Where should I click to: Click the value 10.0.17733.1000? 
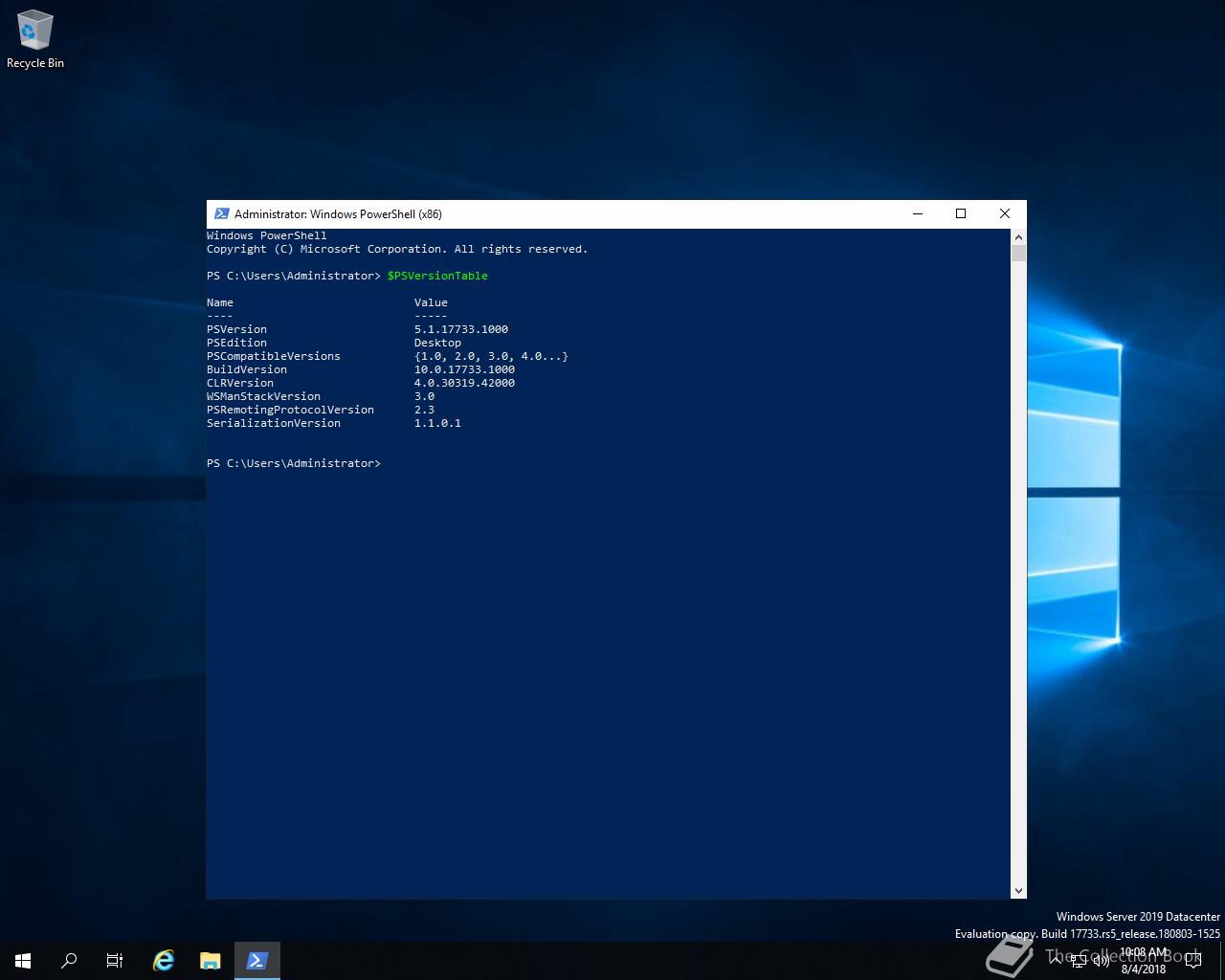[x=464, y=369]
